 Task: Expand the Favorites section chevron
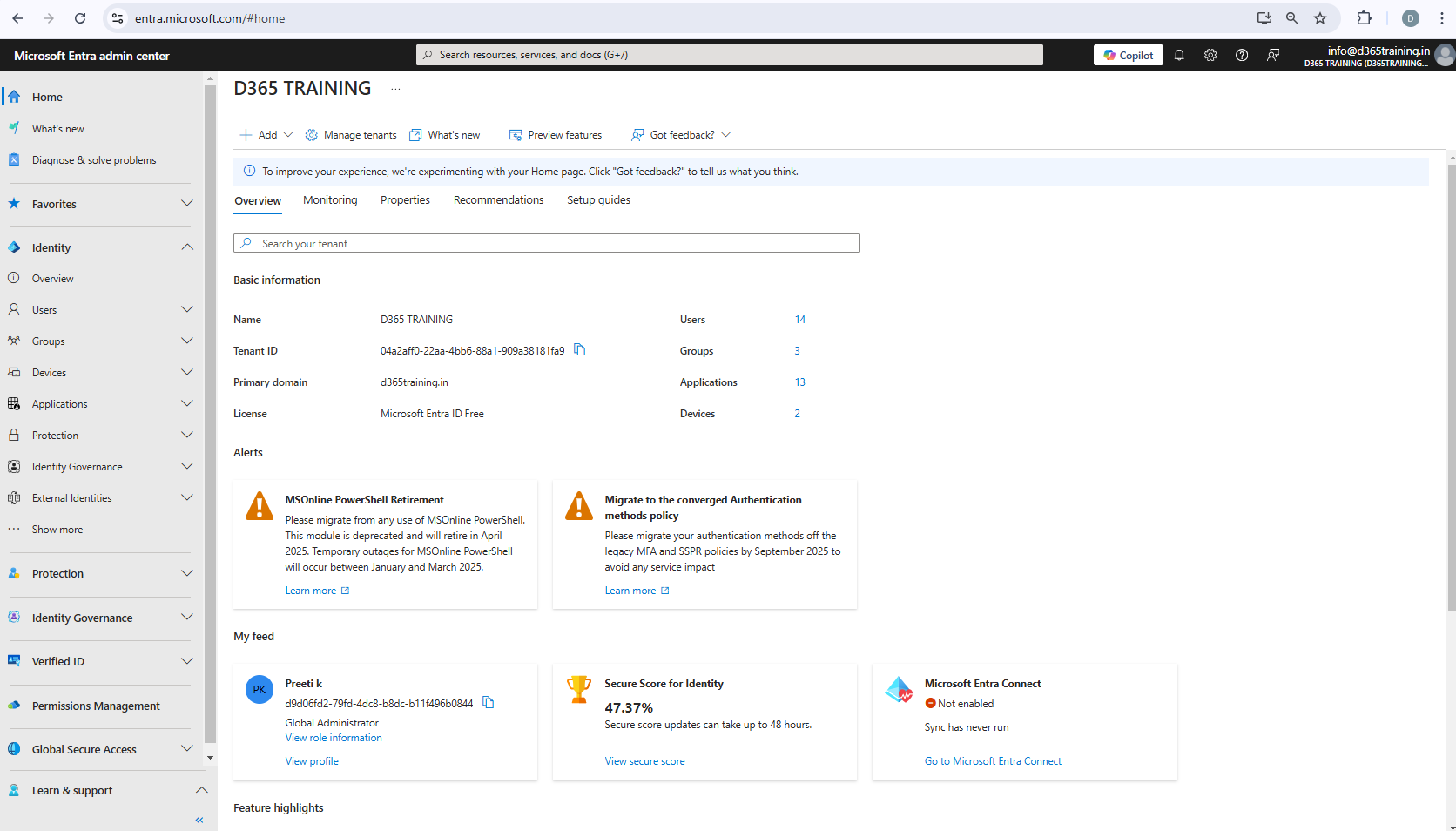coord(186,204)
